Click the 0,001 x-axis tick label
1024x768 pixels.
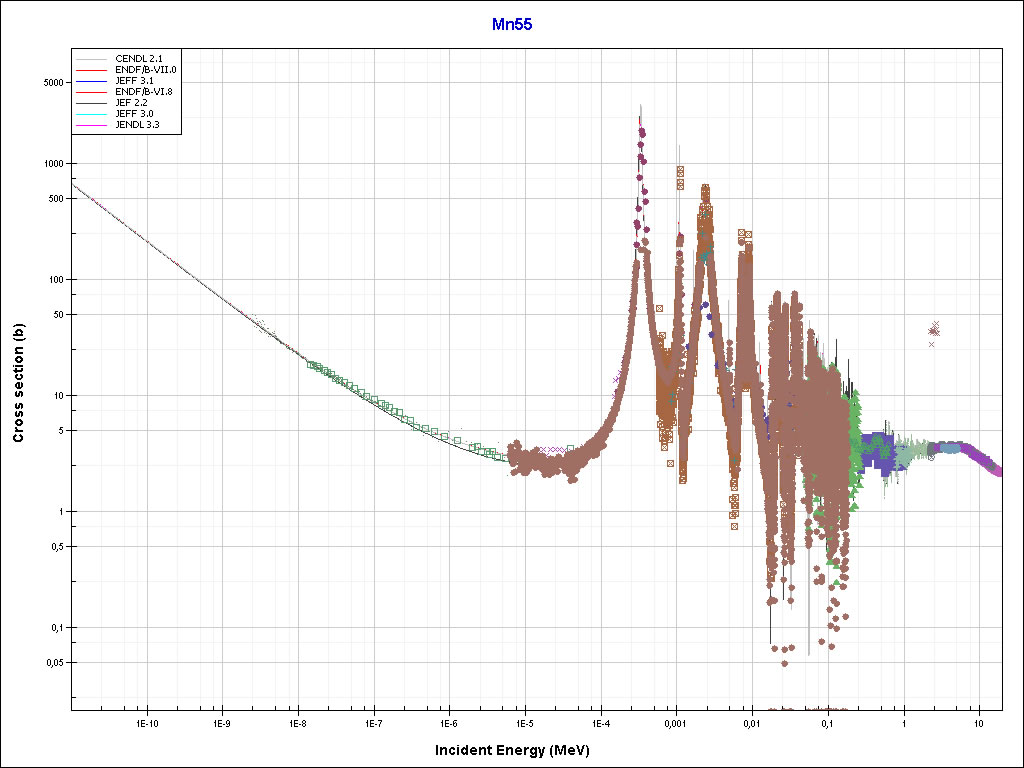[675, 722]
